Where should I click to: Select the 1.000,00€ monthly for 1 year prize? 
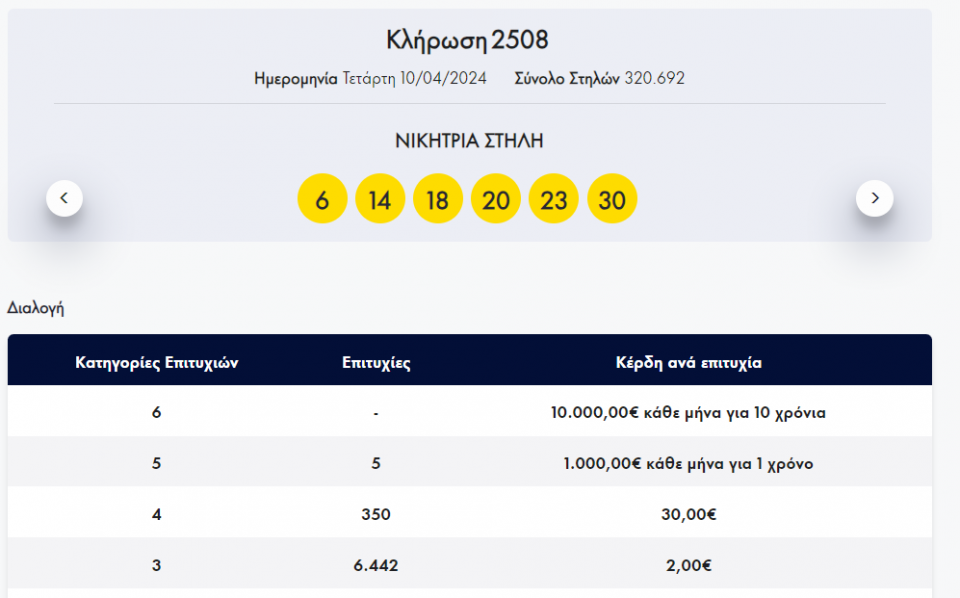pos(688,464)
